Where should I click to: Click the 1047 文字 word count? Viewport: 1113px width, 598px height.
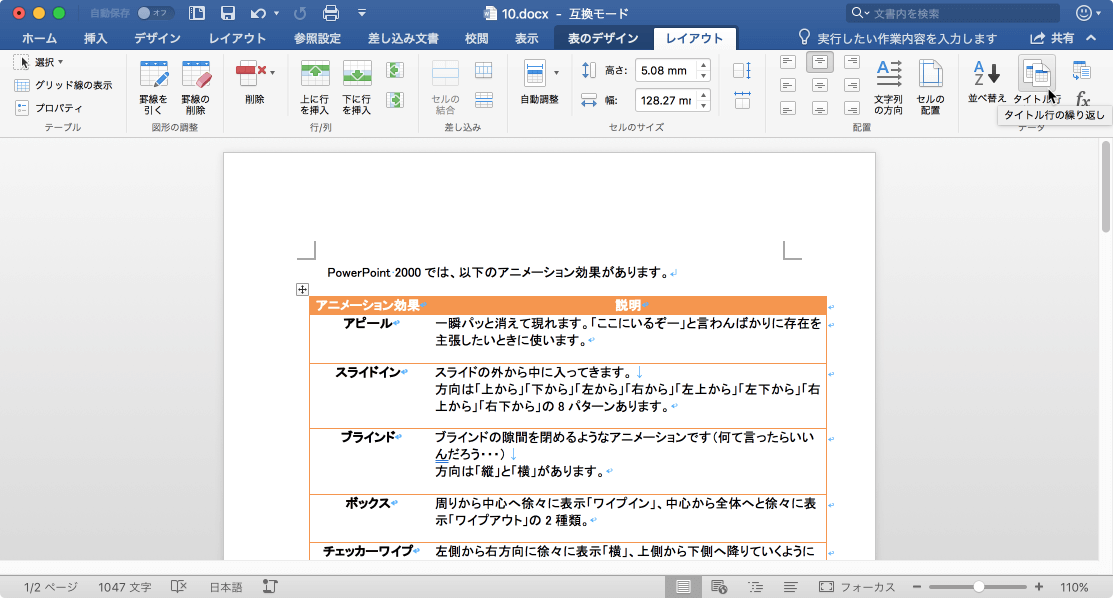coord(124,587)
